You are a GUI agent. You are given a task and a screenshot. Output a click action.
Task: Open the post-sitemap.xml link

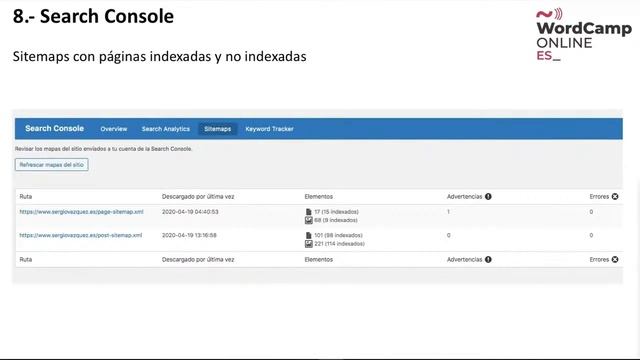81,235
